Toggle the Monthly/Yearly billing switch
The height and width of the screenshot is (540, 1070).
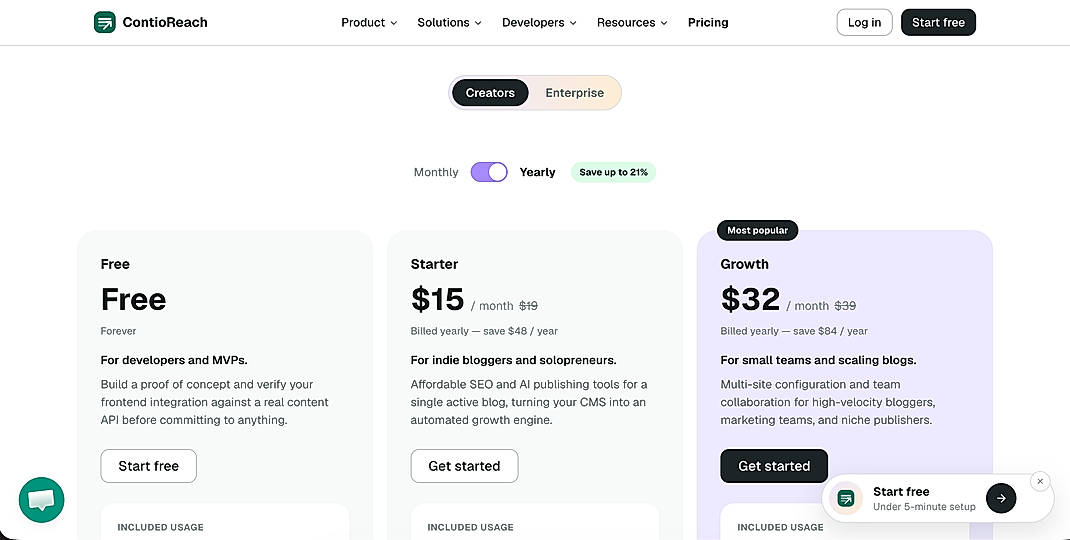489,172
